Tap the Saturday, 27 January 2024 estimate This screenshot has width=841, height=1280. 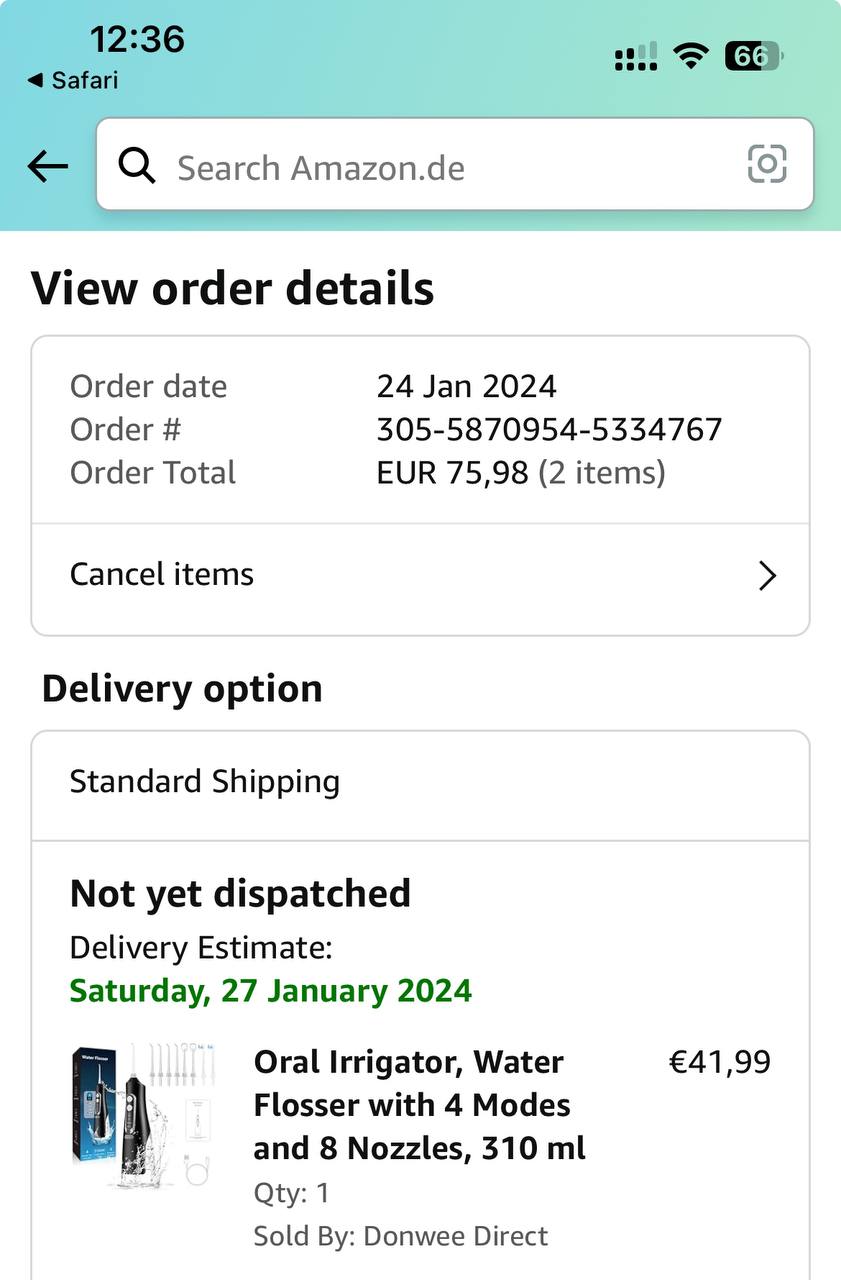click(270, 991)
